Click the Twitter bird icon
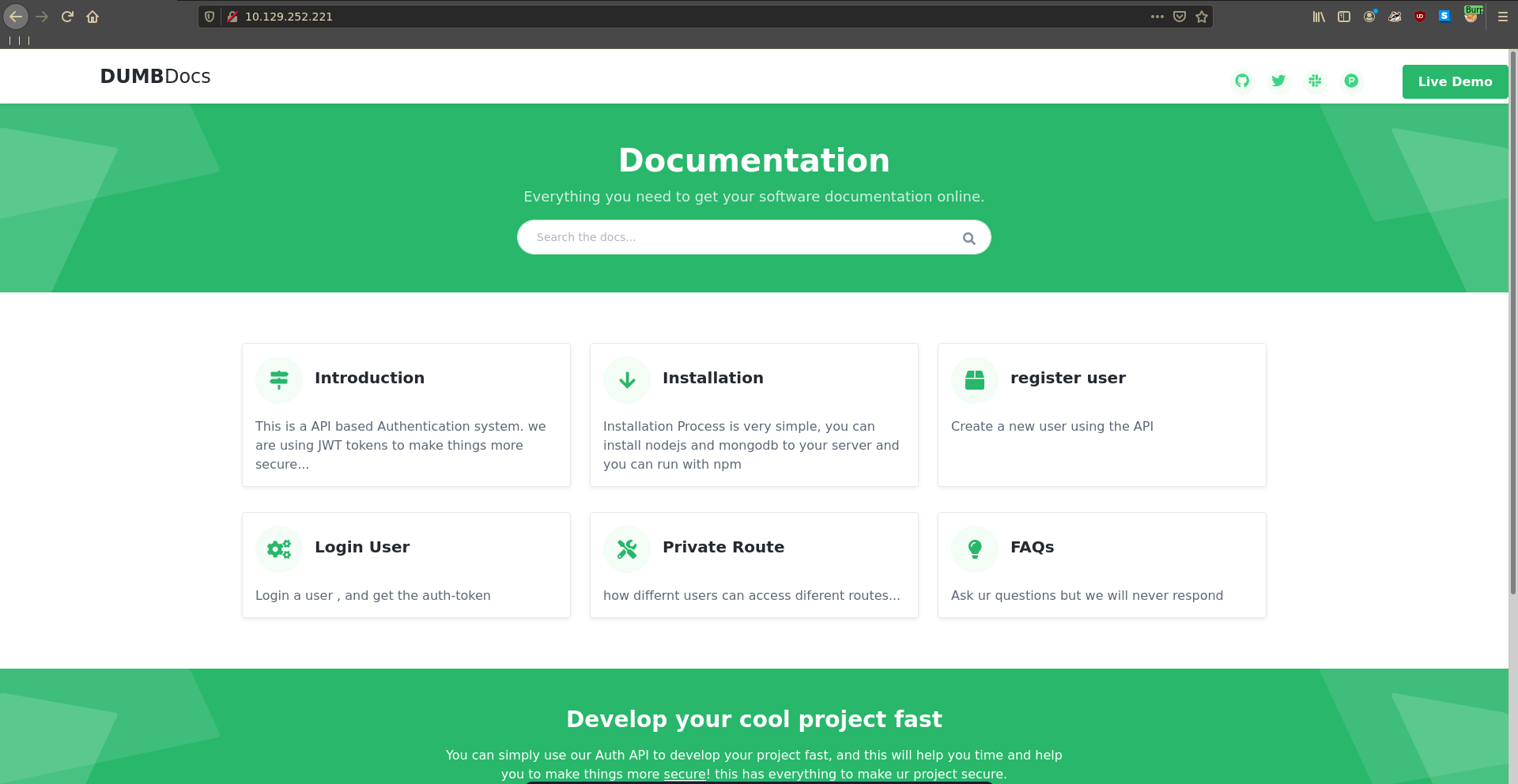Viewport: 1518px width, 784px height. [1278, 81]
